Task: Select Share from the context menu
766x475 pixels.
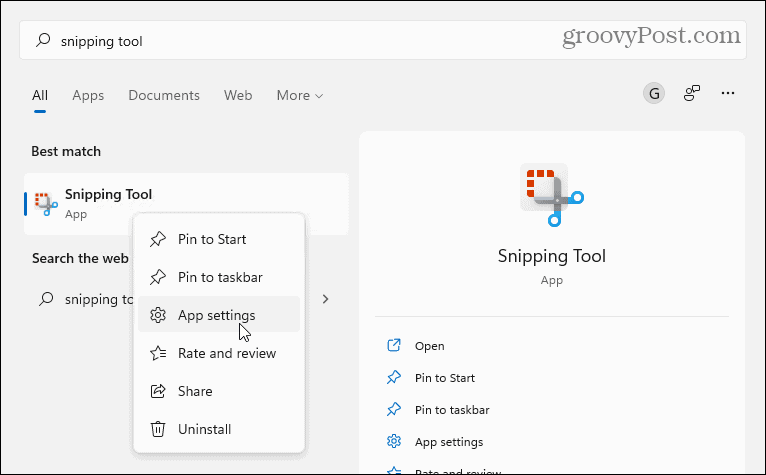Action: click(195, 391)
